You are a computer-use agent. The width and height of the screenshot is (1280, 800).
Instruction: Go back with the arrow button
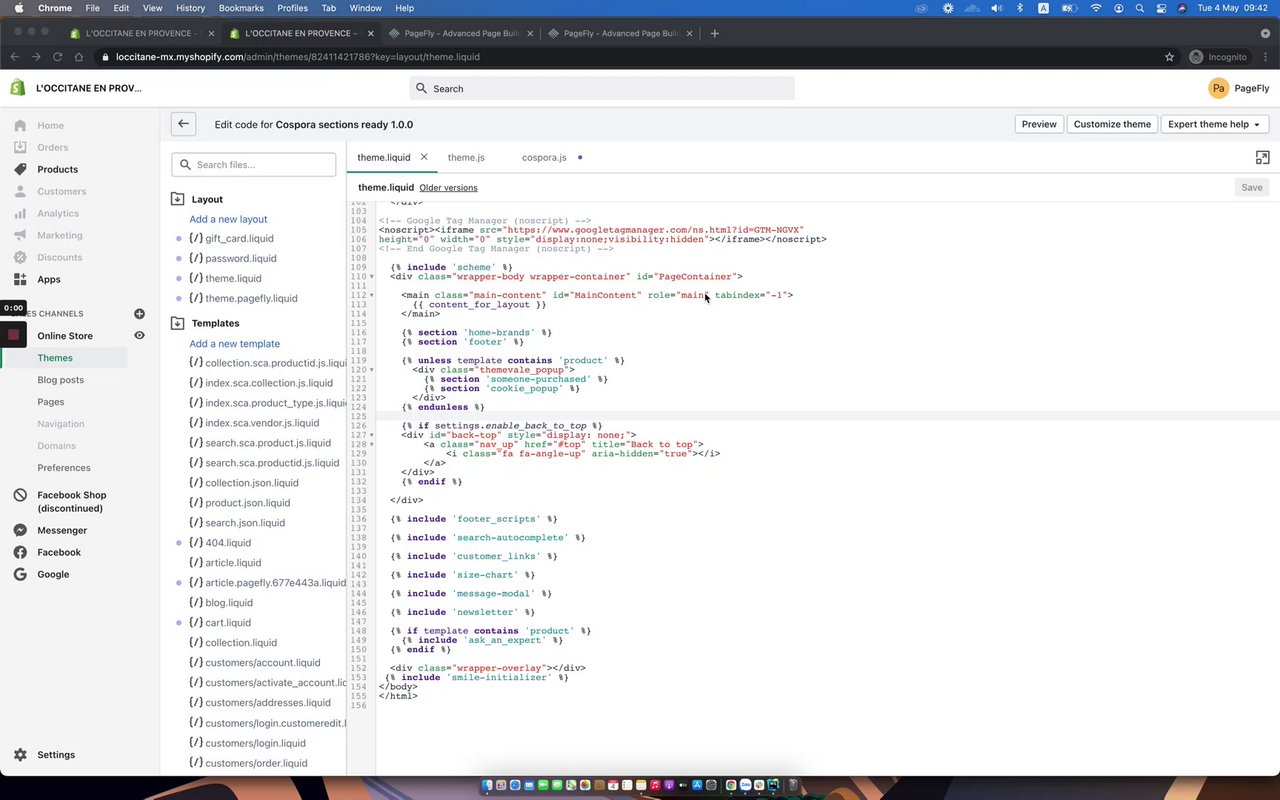tap(183, 124)
